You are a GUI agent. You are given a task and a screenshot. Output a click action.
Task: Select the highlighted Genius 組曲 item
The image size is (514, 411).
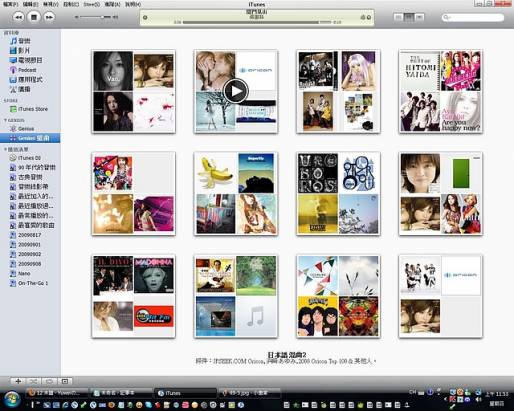pos(30,138)
